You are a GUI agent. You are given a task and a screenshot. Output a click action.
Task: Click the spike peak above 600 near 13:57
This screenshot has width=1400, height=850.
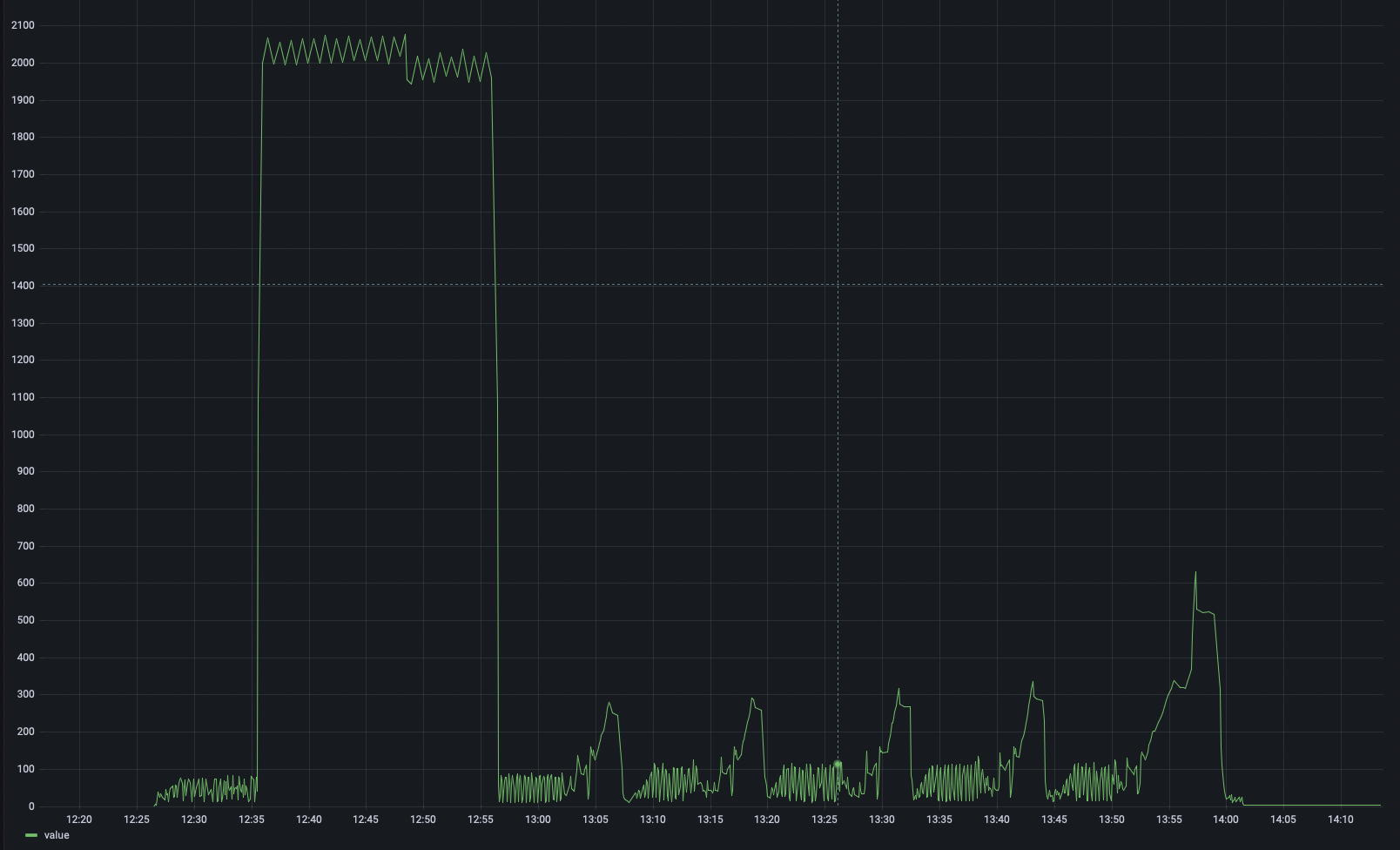point(1195,573)
